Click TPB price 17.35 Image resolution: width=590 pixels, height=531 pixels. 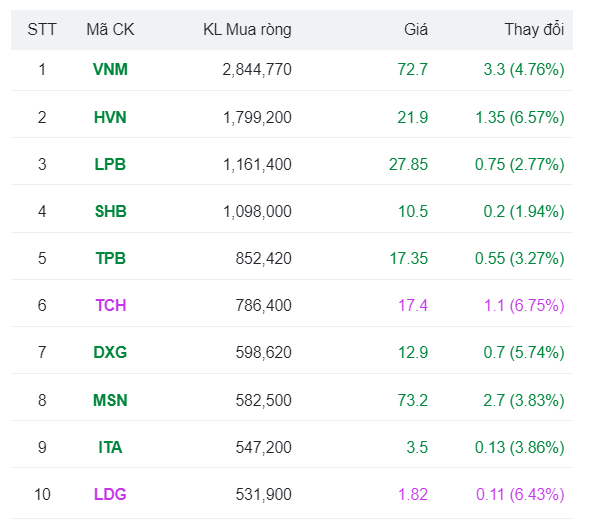(409, 259)
